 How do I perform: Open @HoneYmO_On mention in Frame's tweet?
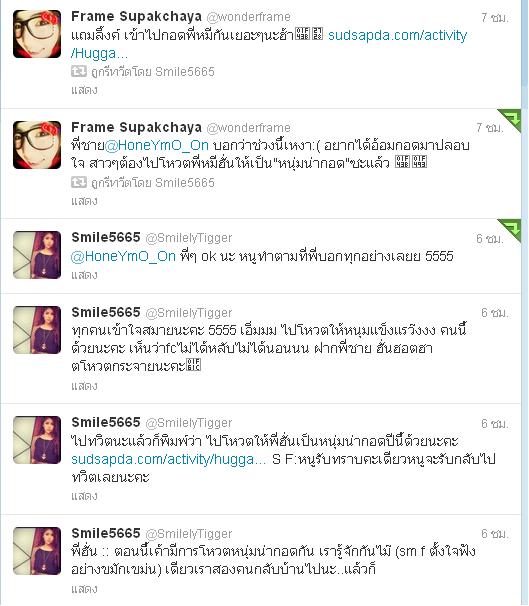tap(156, 145)
